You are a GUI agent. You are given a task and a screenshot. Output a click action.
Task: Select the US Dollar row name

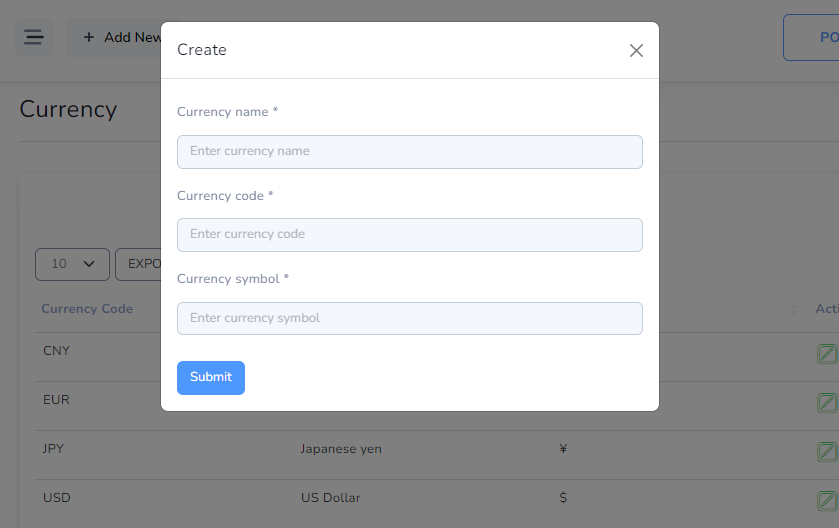331,498
